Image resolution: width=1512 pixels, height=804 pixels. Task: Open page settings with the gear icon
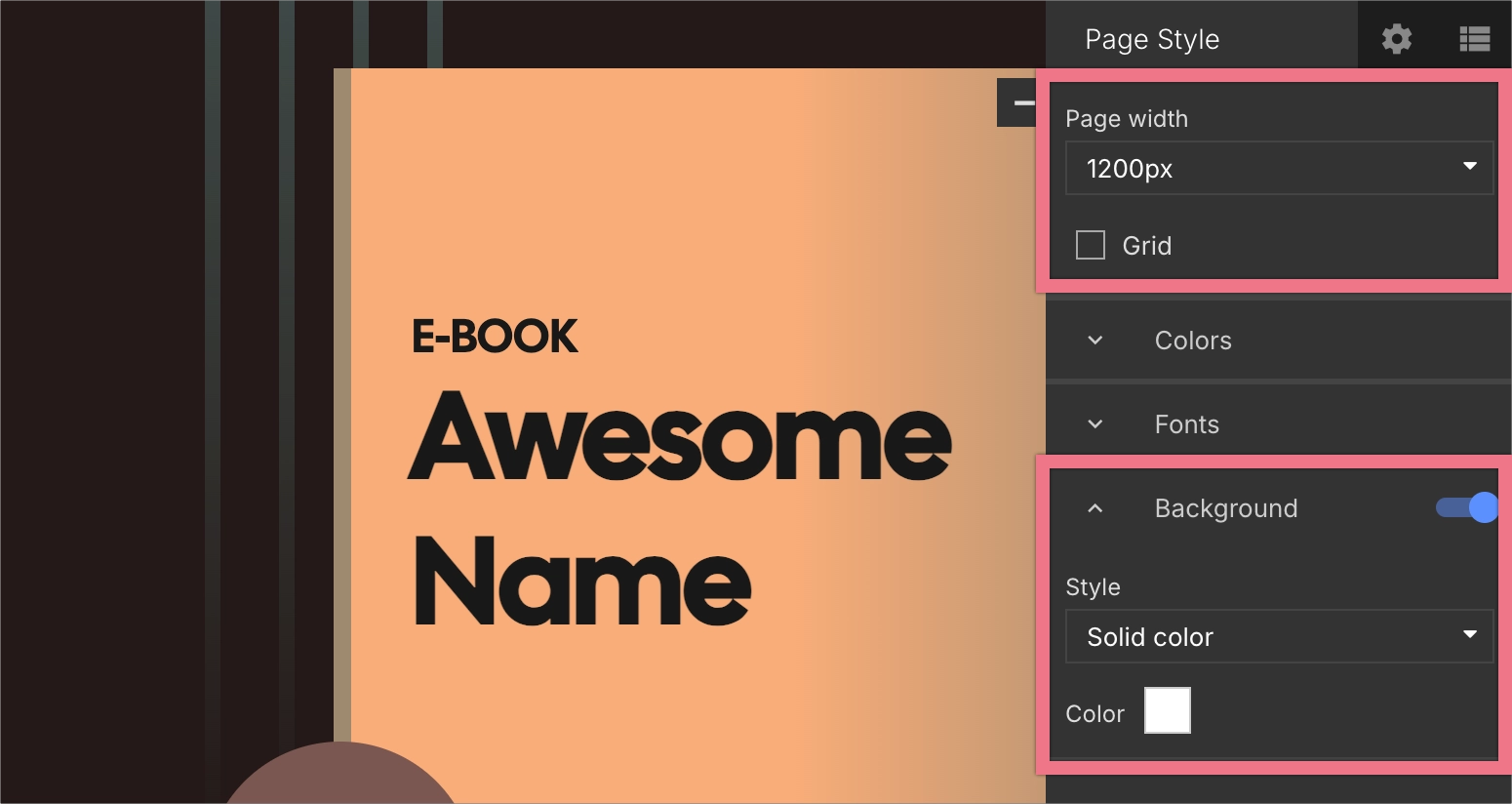tap(1396, 39)
